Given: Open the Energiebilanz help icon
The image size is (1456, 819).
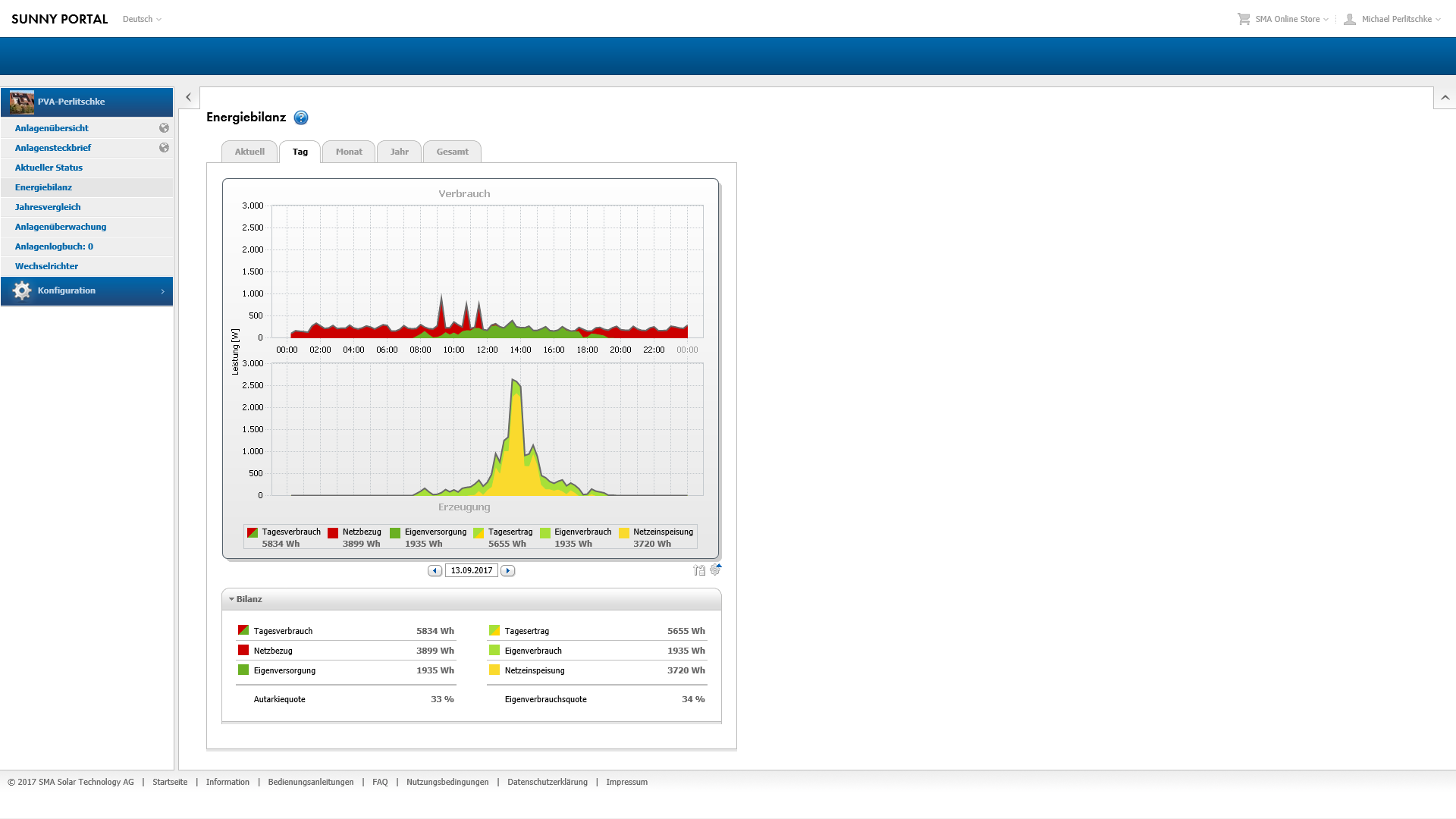Looking at the screenshot, I should point(301,118).
